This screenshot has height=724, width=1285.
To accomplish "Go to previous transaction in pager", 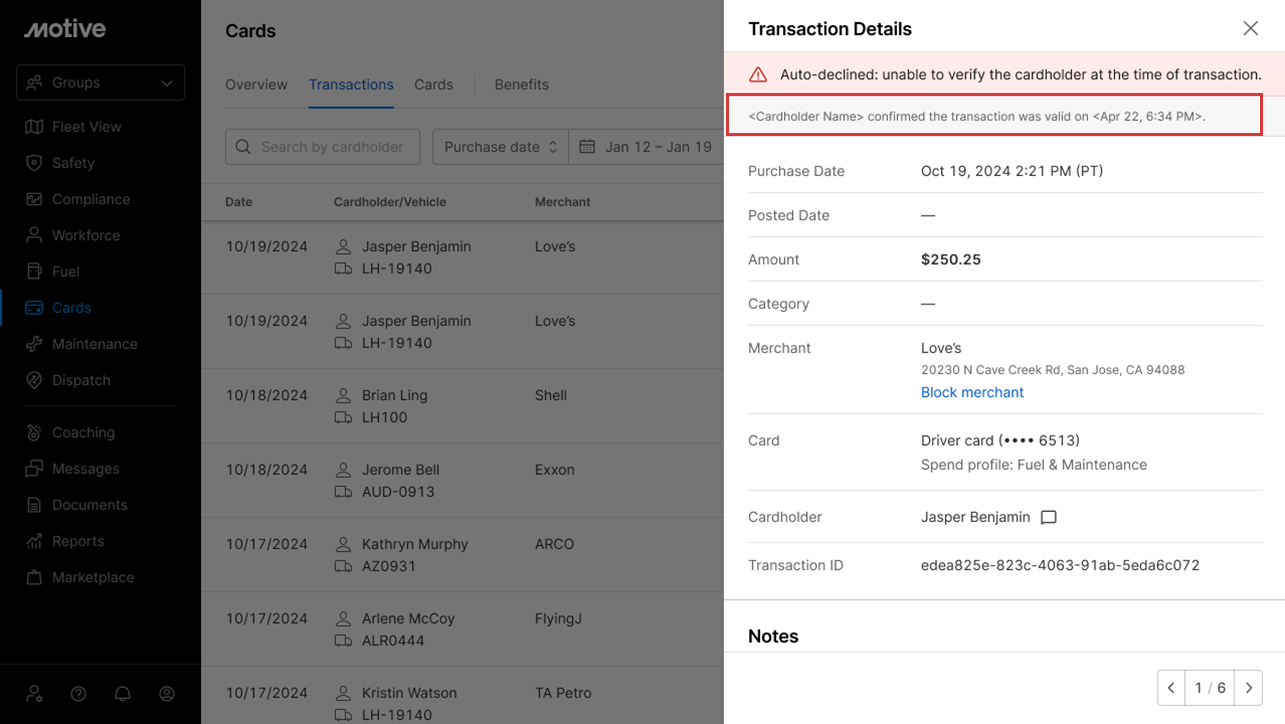I will [1171, 688].
